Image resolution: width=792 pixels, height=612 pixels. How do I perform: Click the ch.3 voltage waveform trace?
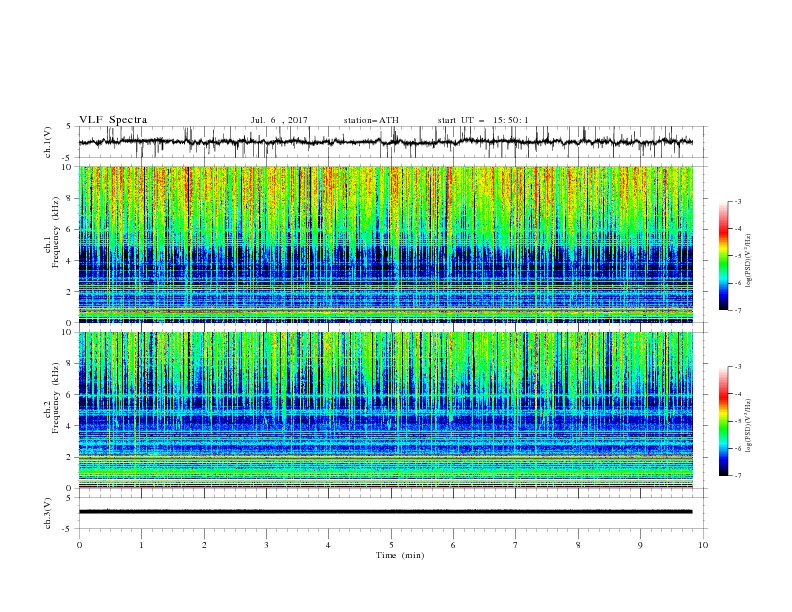386,512
